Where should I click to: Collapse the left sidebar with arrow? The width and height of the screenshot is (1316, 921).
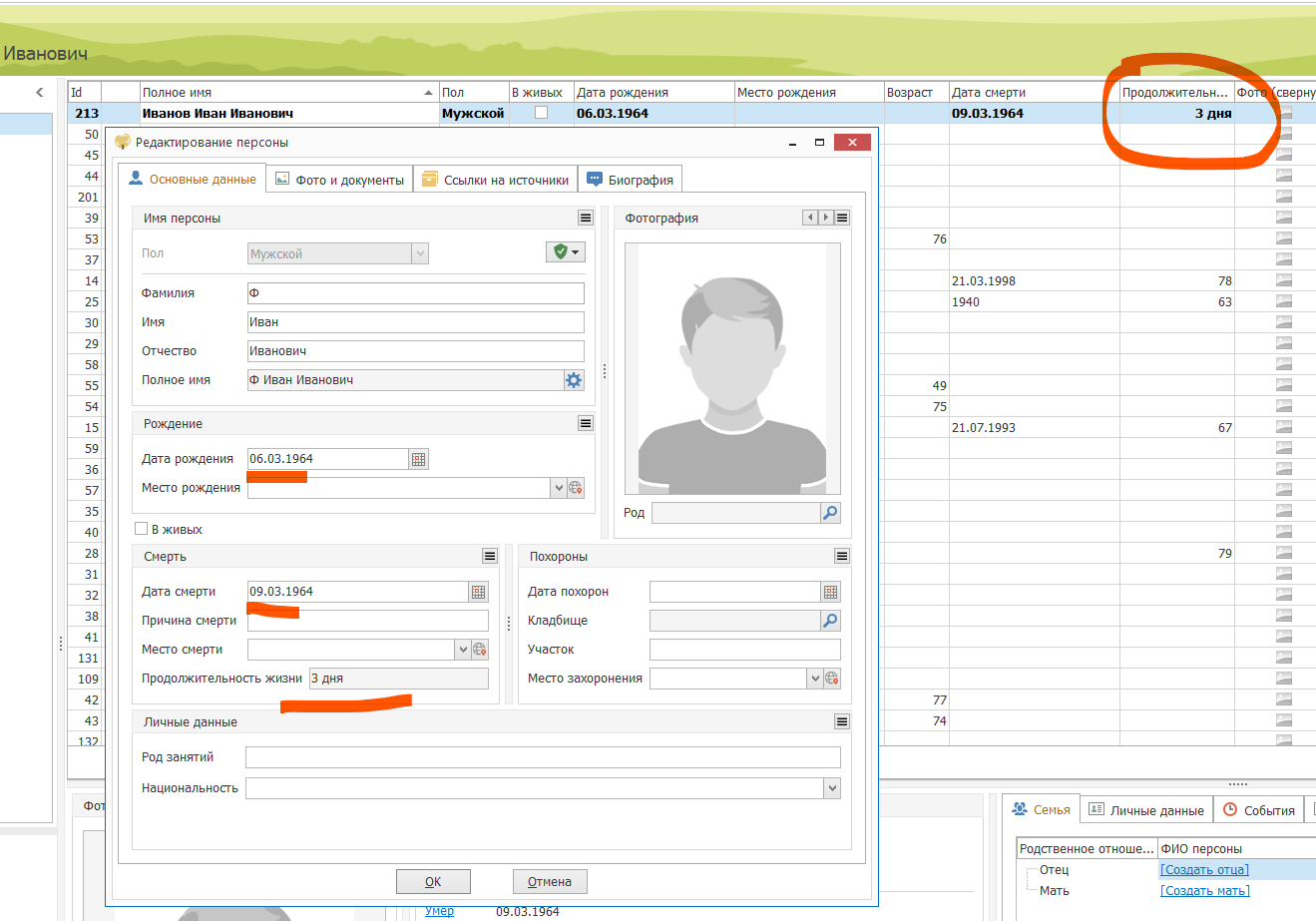tap(39, 93)
